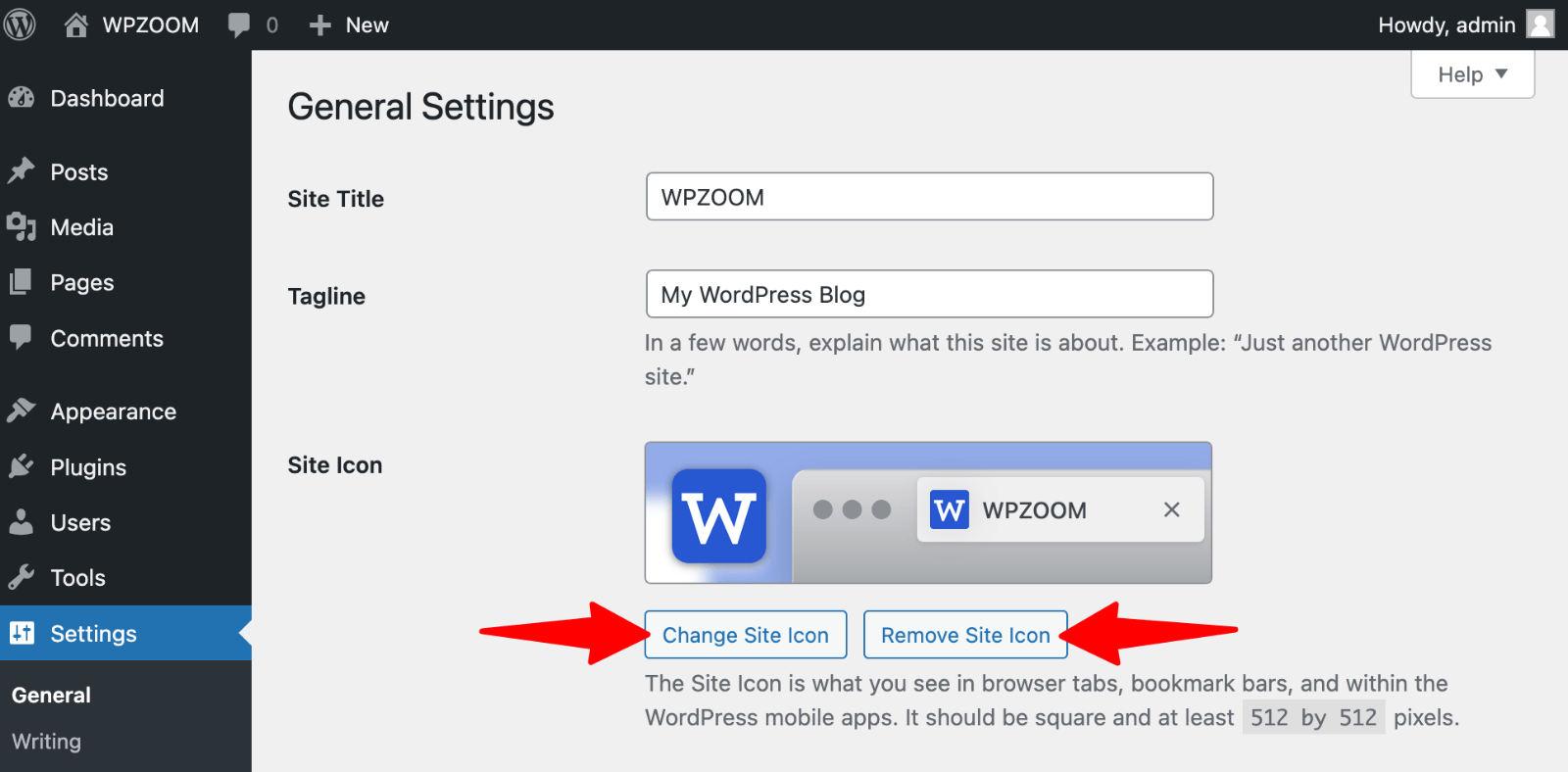Click the General Settings heading
This screenshot has width=1568, height=772.
[x=420, y=107]
